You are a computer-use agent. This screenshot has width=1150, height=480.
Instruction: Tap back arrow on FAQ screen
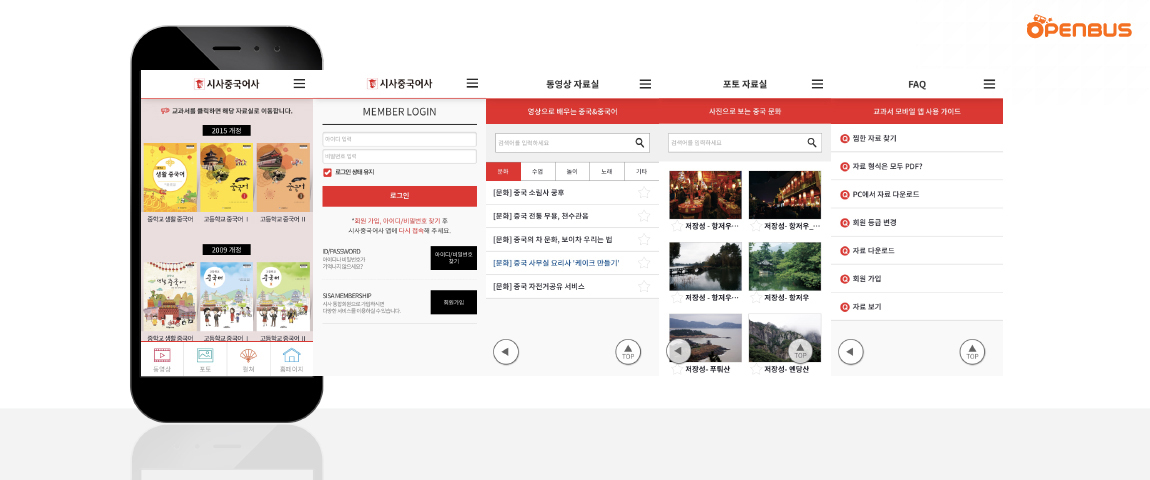pyautogui.click(x=851, y=352)
